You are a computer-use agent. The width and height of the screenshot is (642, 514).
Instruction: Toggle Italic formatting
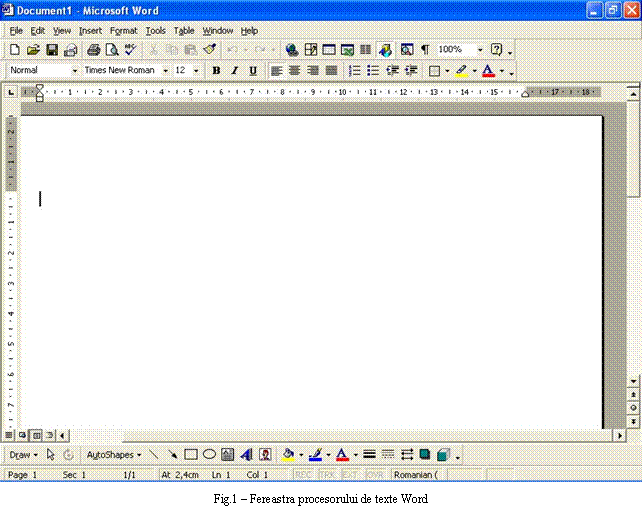(x=234, y=71)
